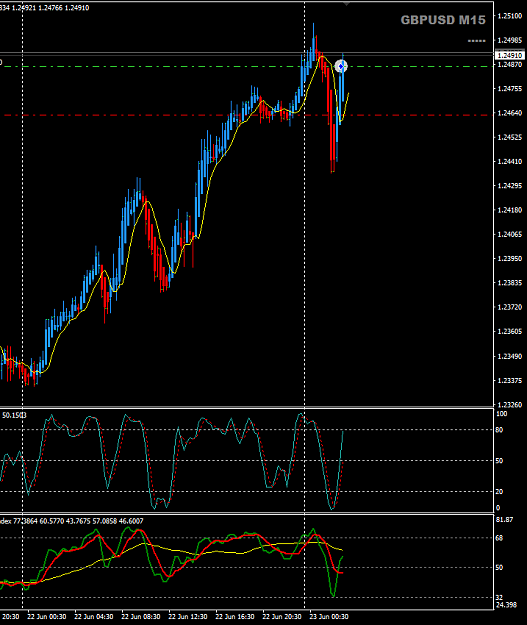Click the 1.24985 price axis label
Image resolution: width=527 pixels, height=625 pixels.
[510, 40]
